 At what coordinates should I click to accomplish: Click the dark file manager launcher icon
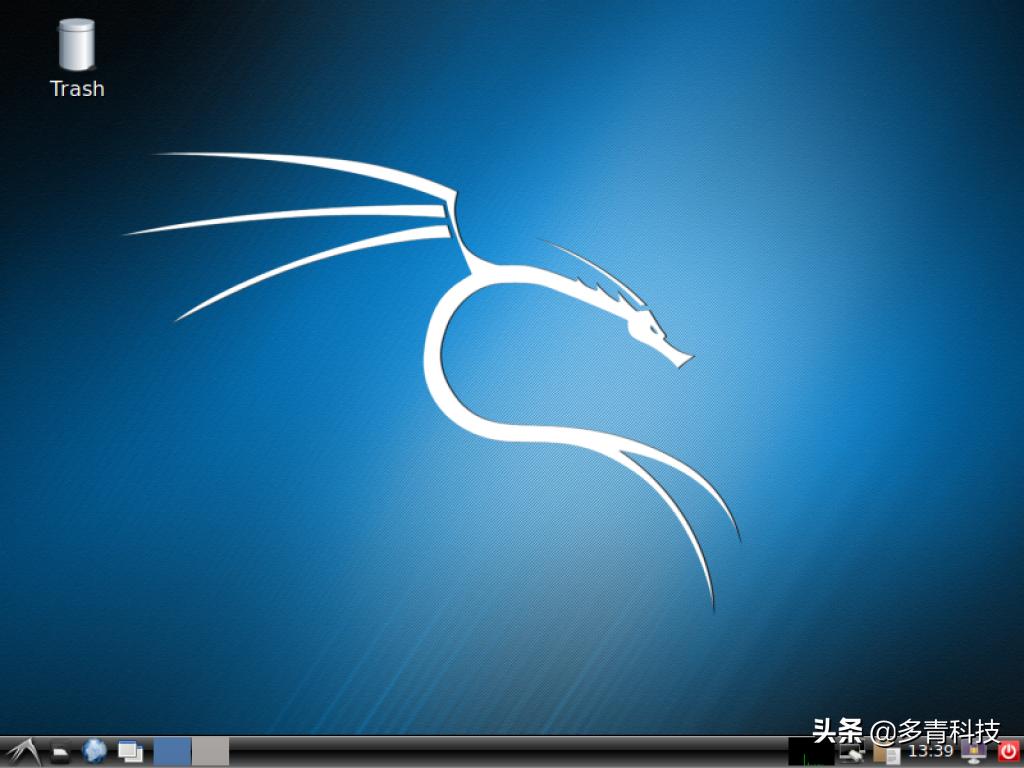[58, 751]
